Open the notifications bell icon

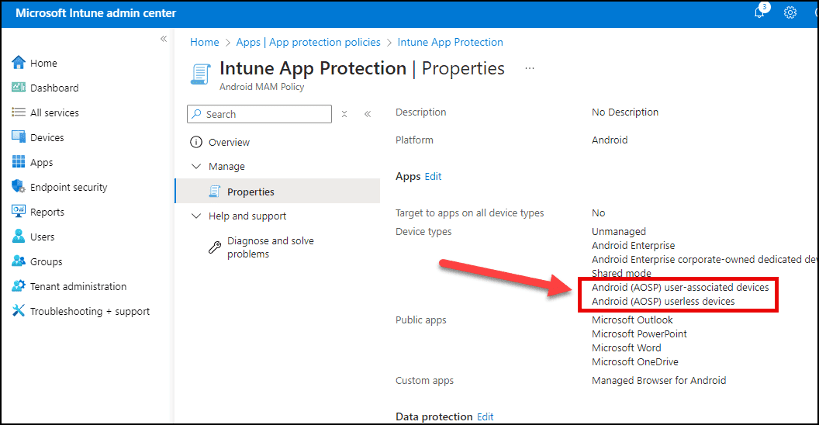[759, 13]
